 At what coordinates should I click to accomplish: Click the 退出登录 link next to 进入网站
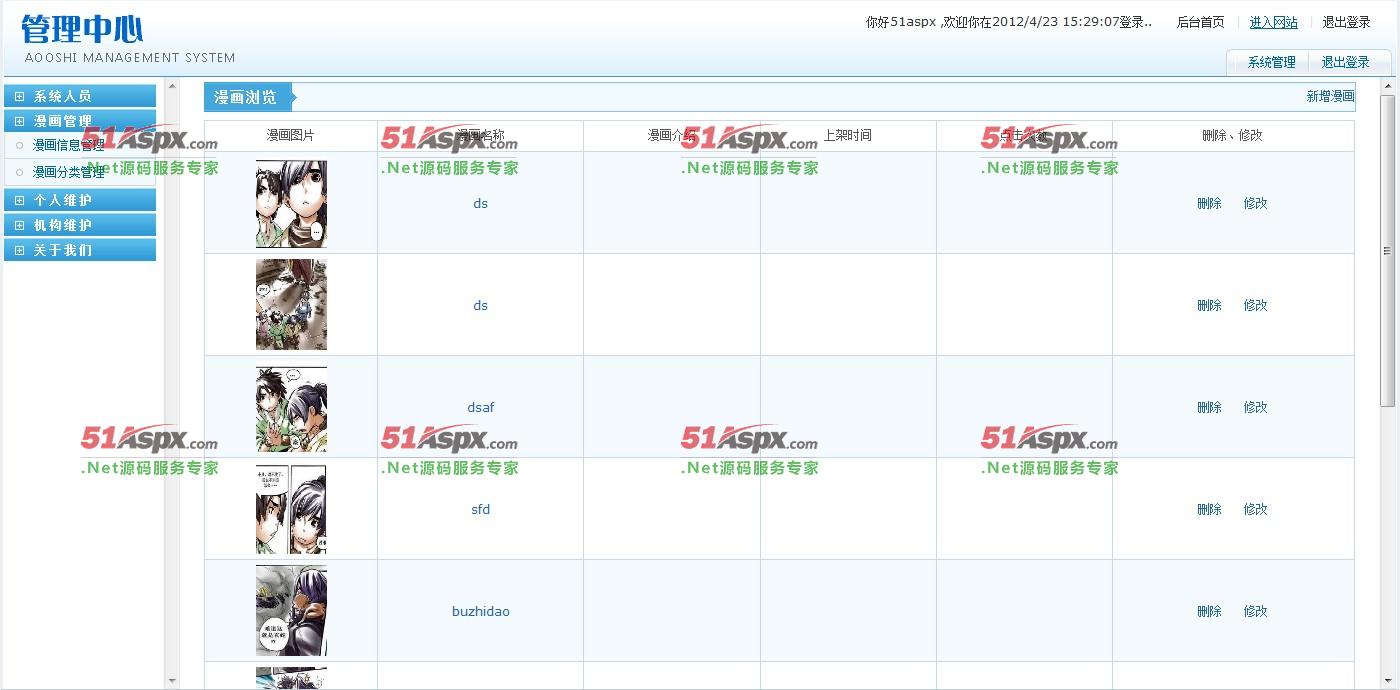(x=1346, y=22)
